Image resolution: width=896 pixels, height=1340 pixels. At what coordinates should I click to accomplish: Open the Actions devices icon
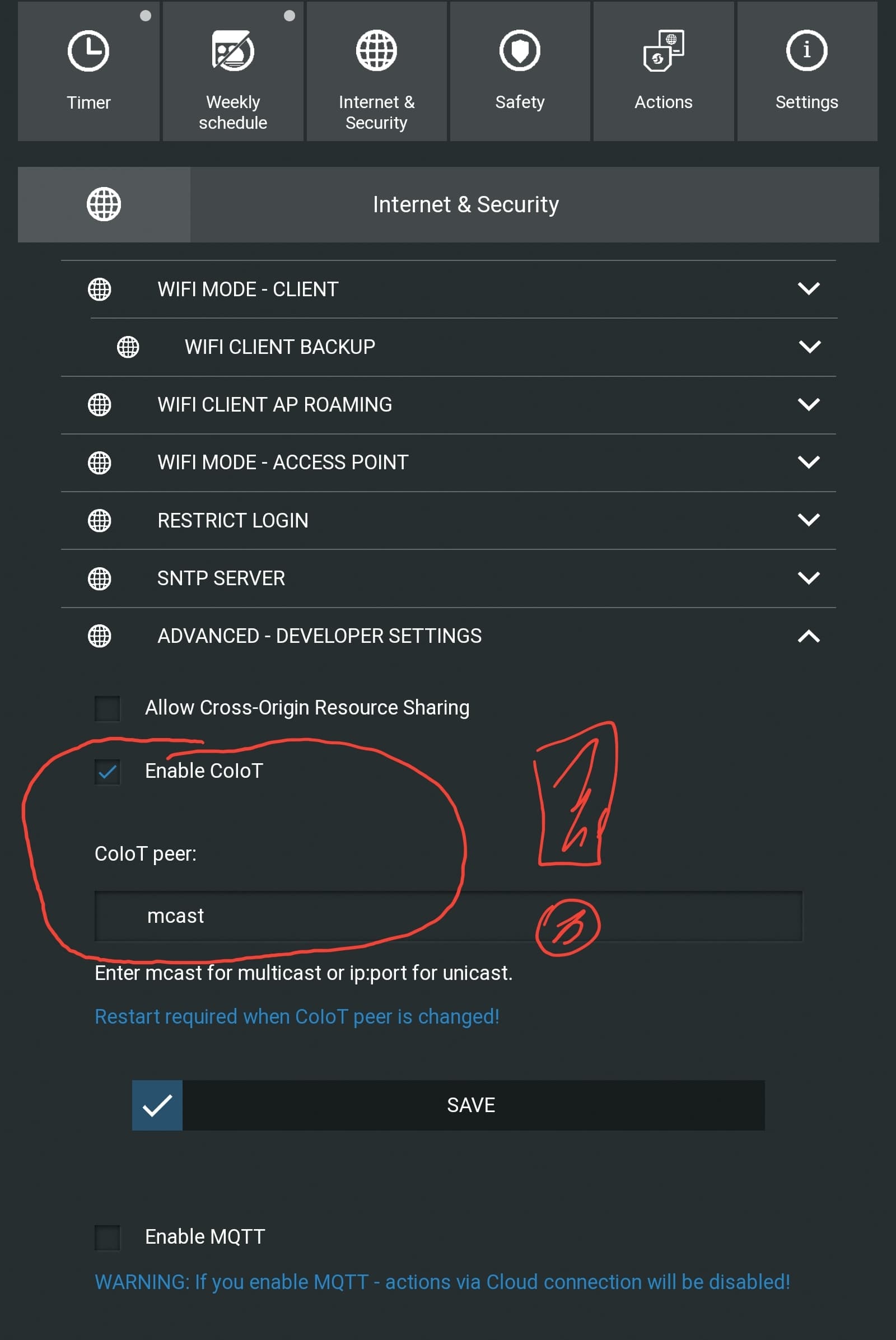pos(663,52)
